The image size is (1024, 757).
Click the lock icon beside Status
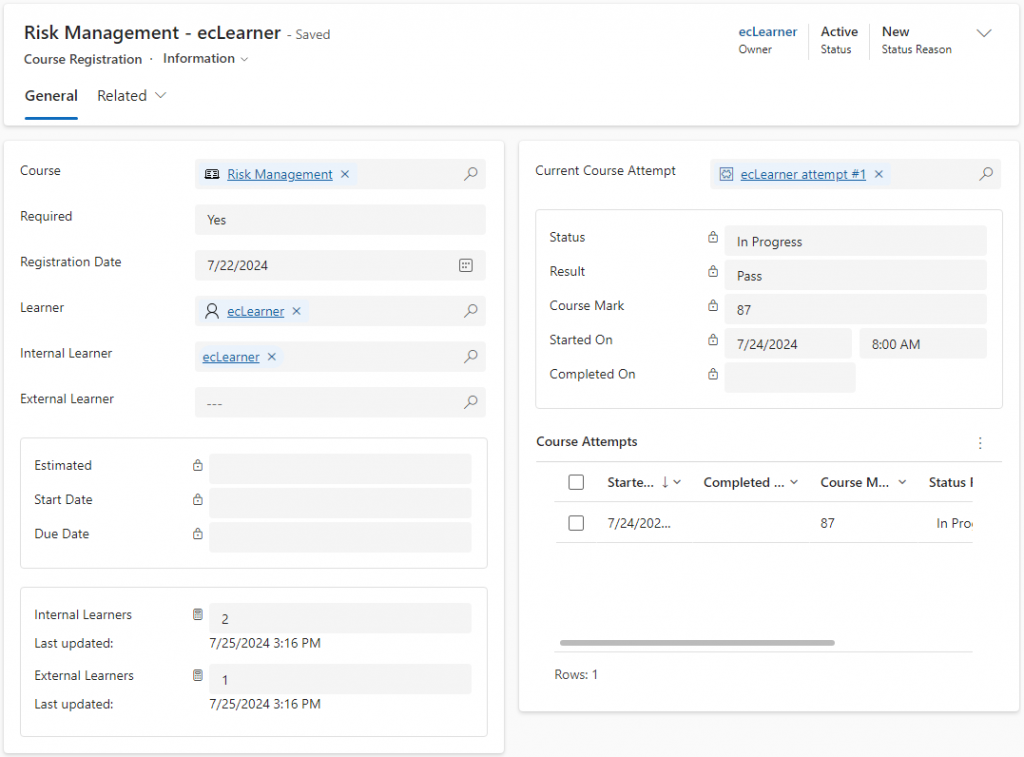713,237
